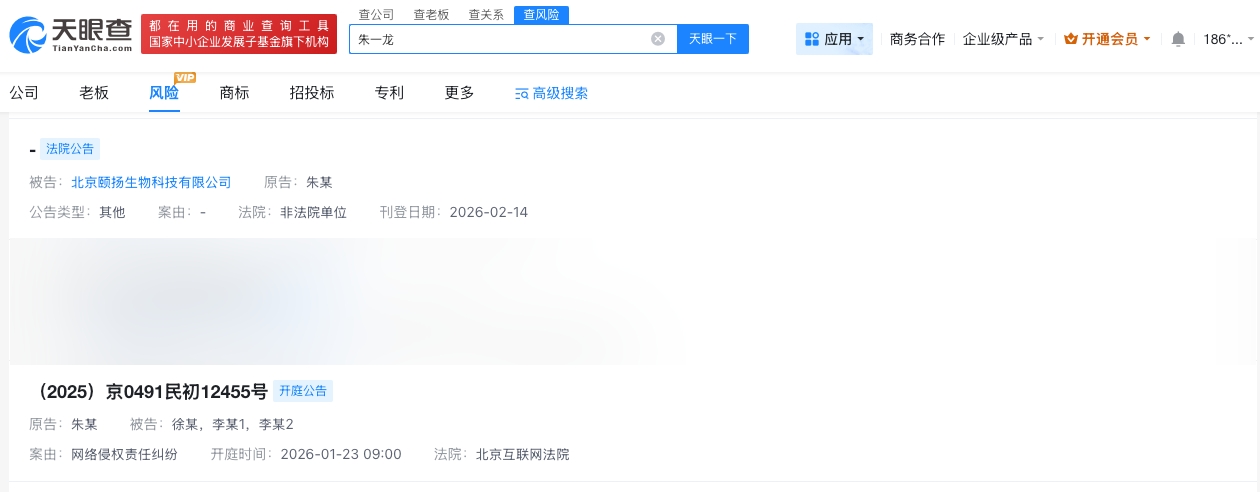
Task: Click the 开庭公告 tag
Action: tap(303, 391)
